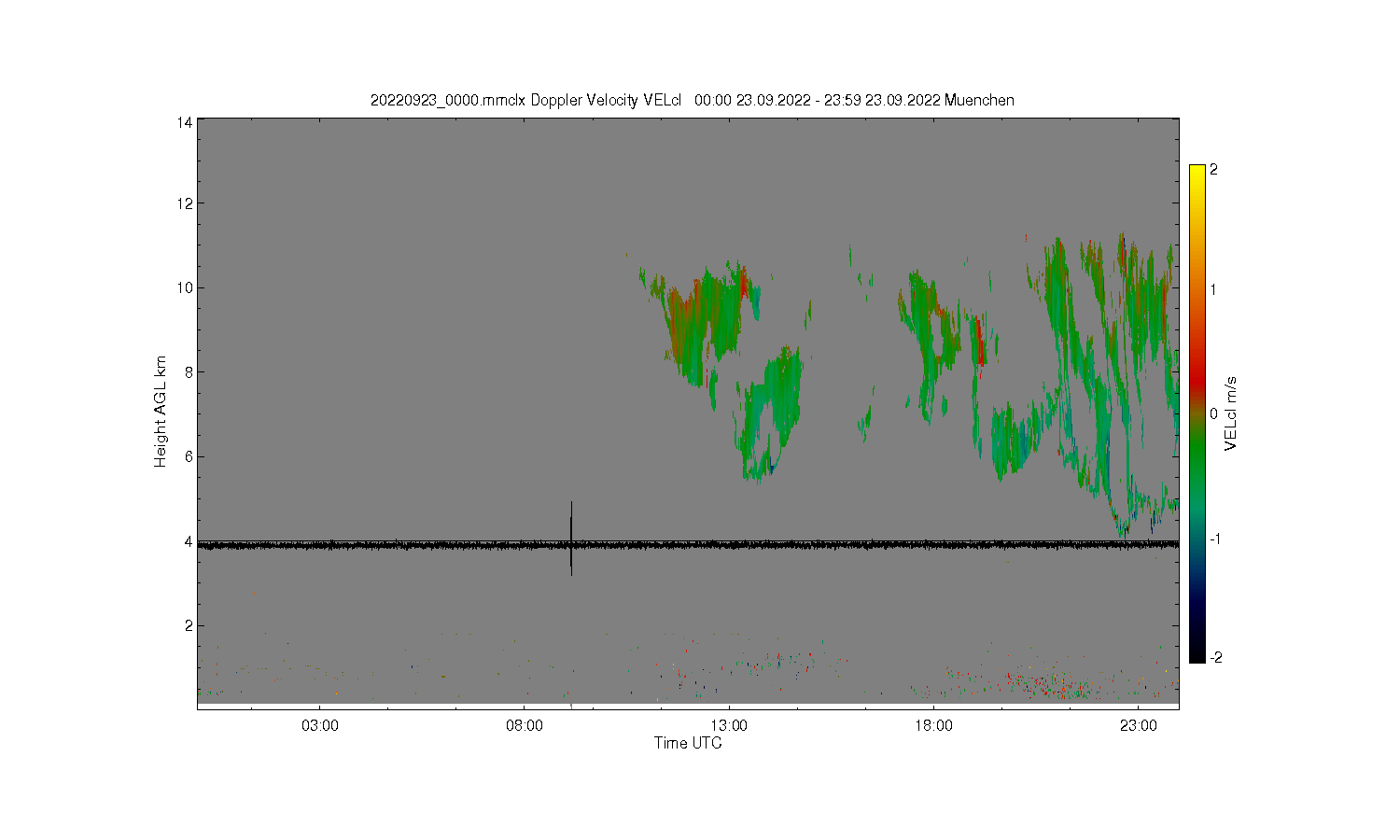Click the 'Height AGL km' axis label

pyautogui.click(x=161, y=412)
